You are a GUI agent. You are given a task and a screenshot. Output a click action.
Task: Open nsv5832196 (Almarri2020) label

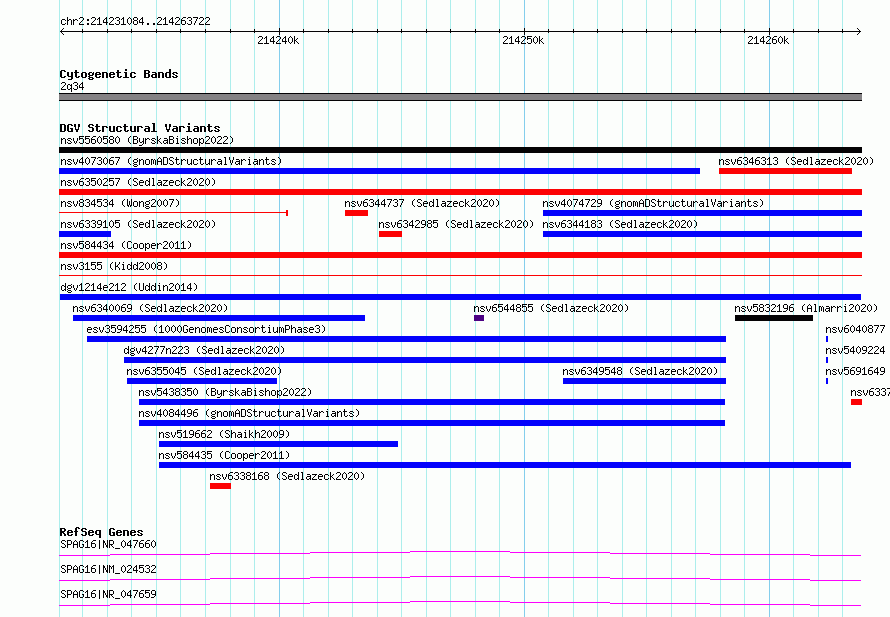[806, 308]
